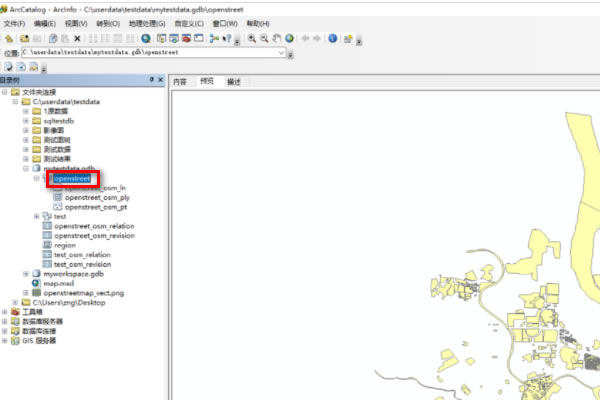The width and height of the screenshot is (600, 400).
Task: Click the Copy icon in toolbar
Action: [x=53, y=38]
